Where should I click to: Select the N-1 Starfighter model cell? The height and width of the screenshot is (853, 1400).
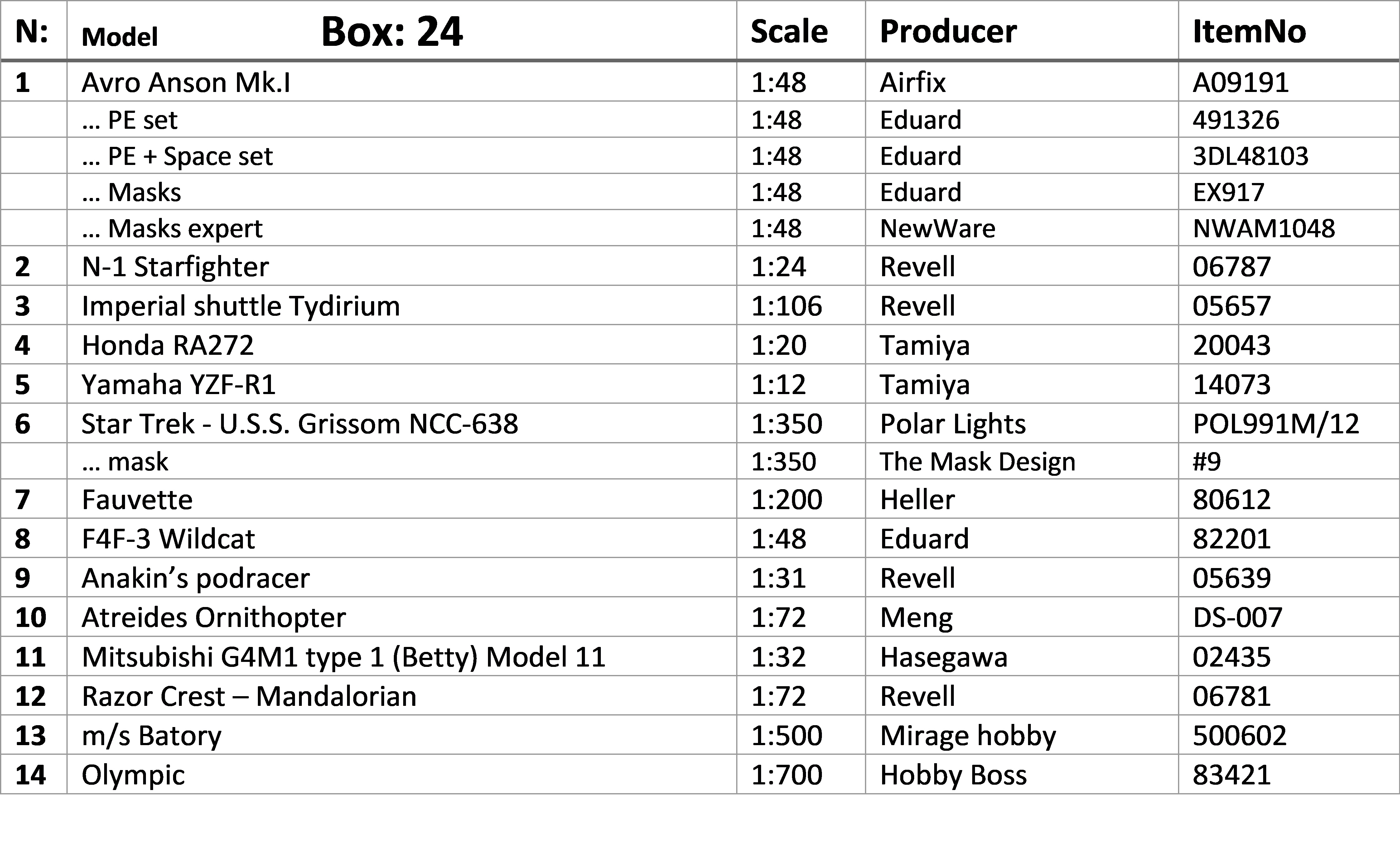pos(402,266)
